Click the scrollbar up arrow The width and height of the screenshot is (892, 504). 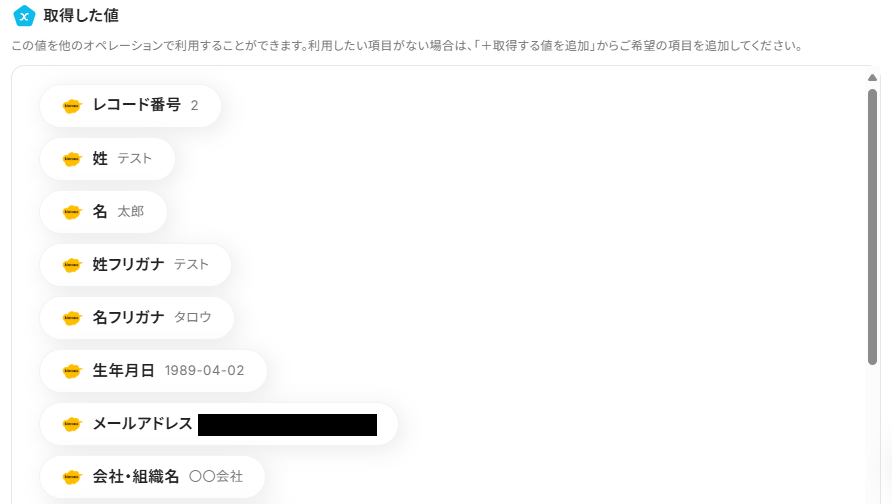click(872, 77)
